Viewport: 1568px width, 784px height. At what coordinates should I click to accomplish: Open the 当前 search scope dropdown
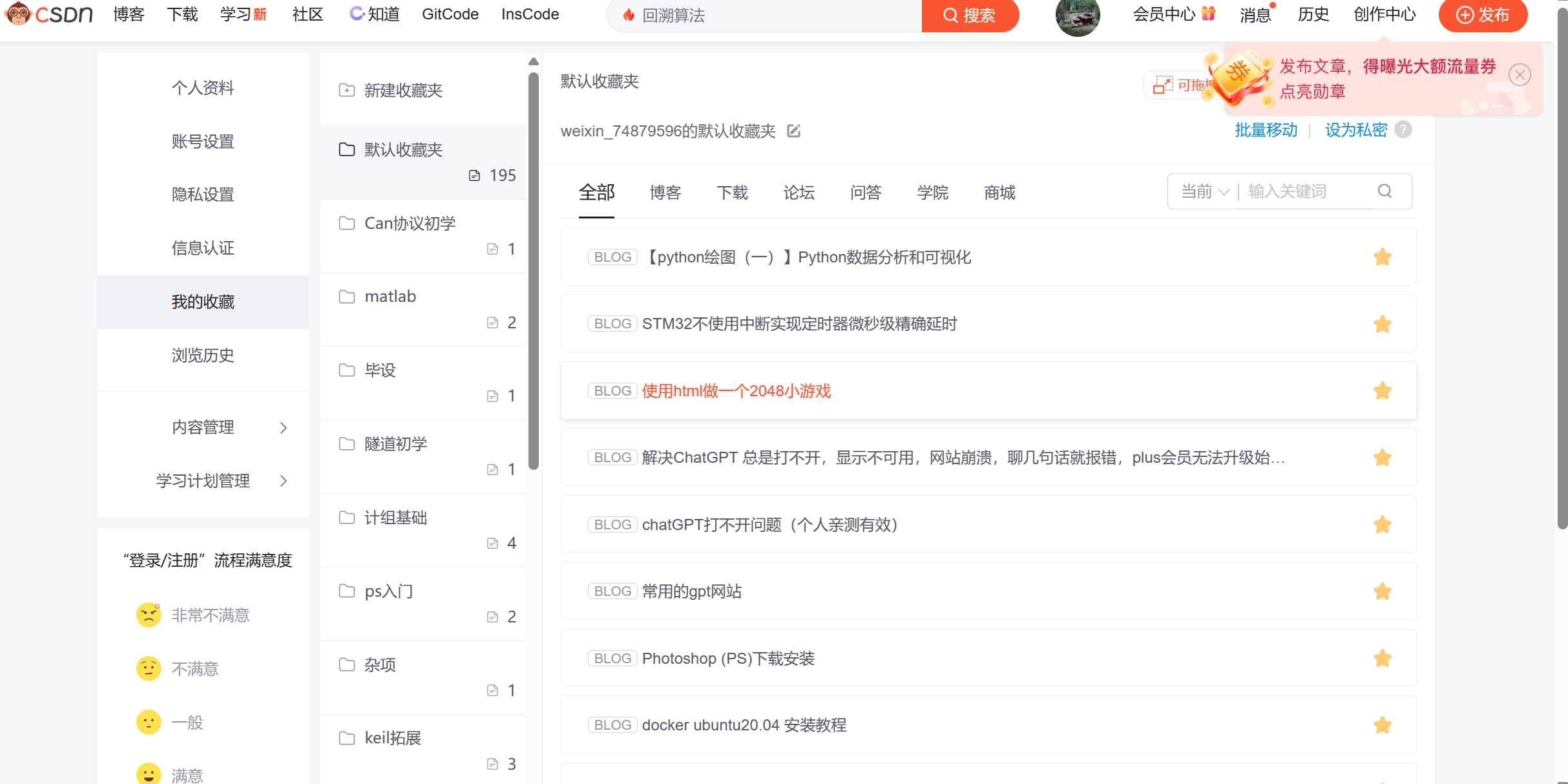tap(1204, 191)
